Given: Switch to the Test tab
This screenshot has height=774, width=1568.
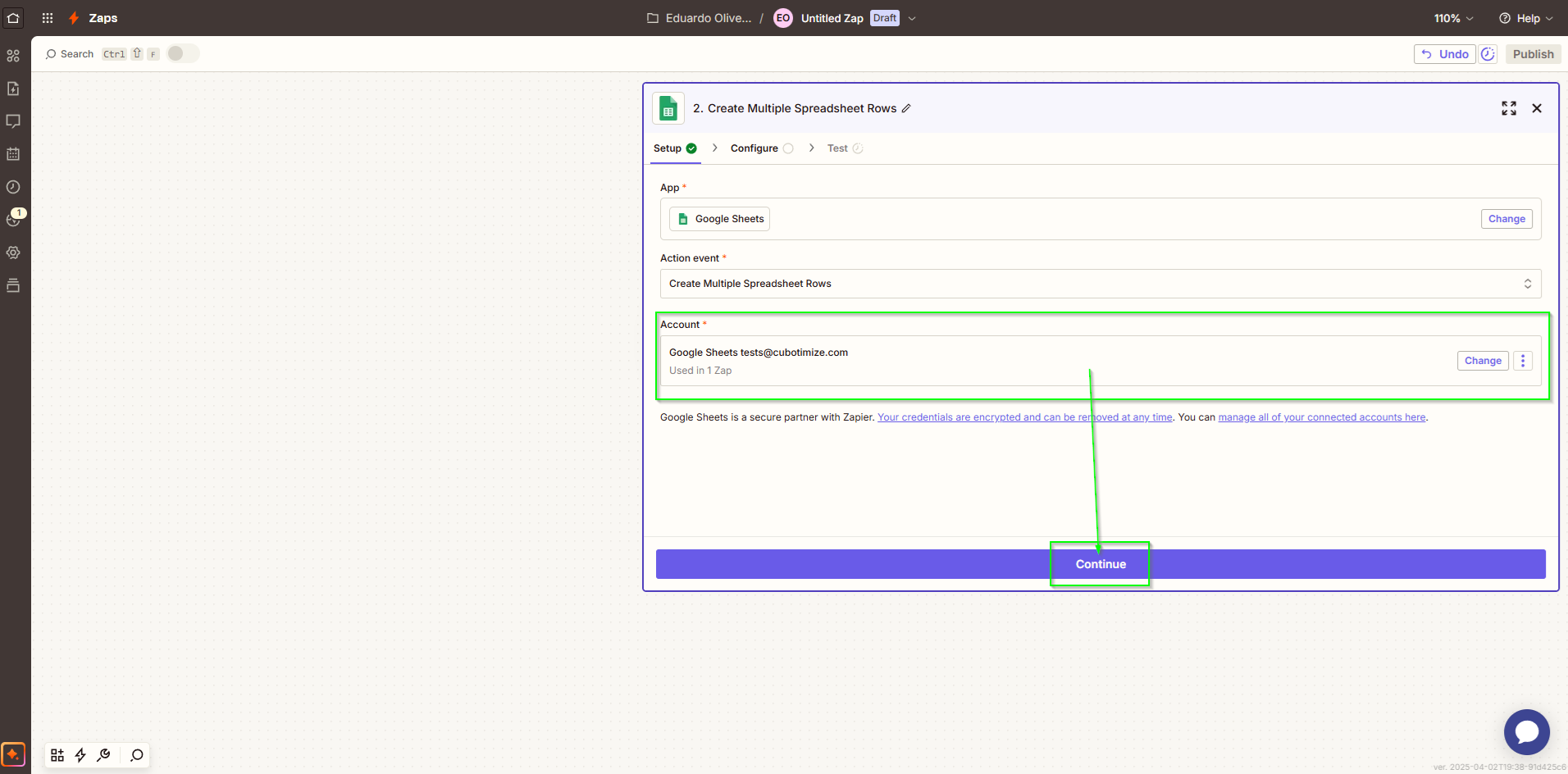Looking at the screenshot, I should click(845, 148).
